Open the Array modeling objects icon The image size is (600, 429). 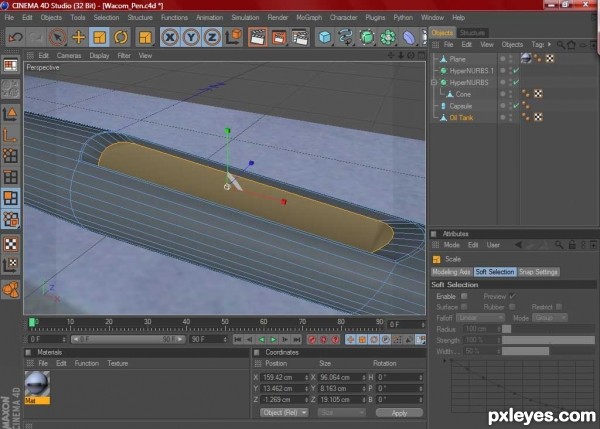click(388, 38)
